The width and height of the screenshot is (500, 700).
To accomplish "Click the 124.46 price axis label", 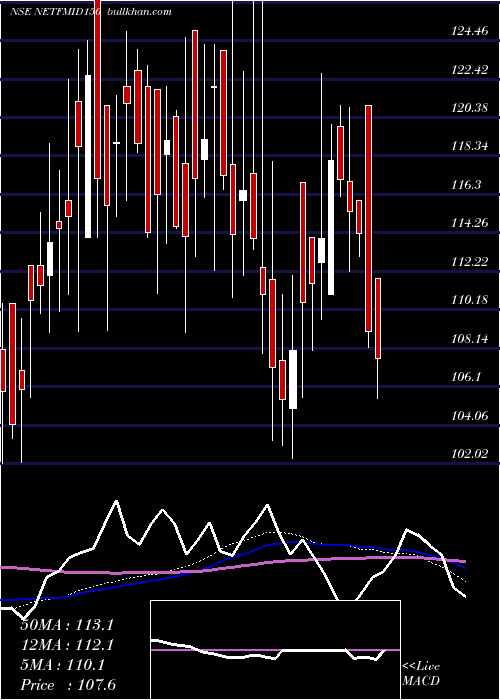I will tap(470, 31).
